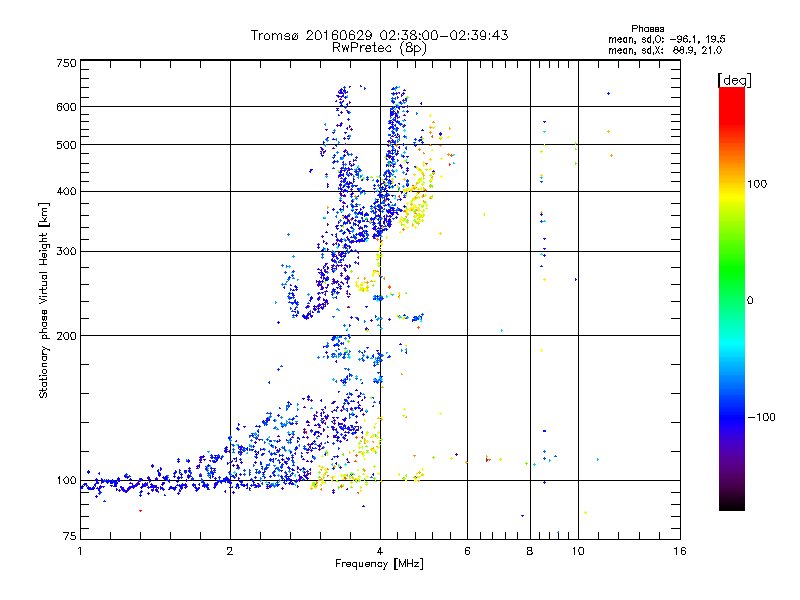Click the 'RwPretec (8p)' subtitle
The width and height of the screenshot is (800, 600).
click(379, 48)
